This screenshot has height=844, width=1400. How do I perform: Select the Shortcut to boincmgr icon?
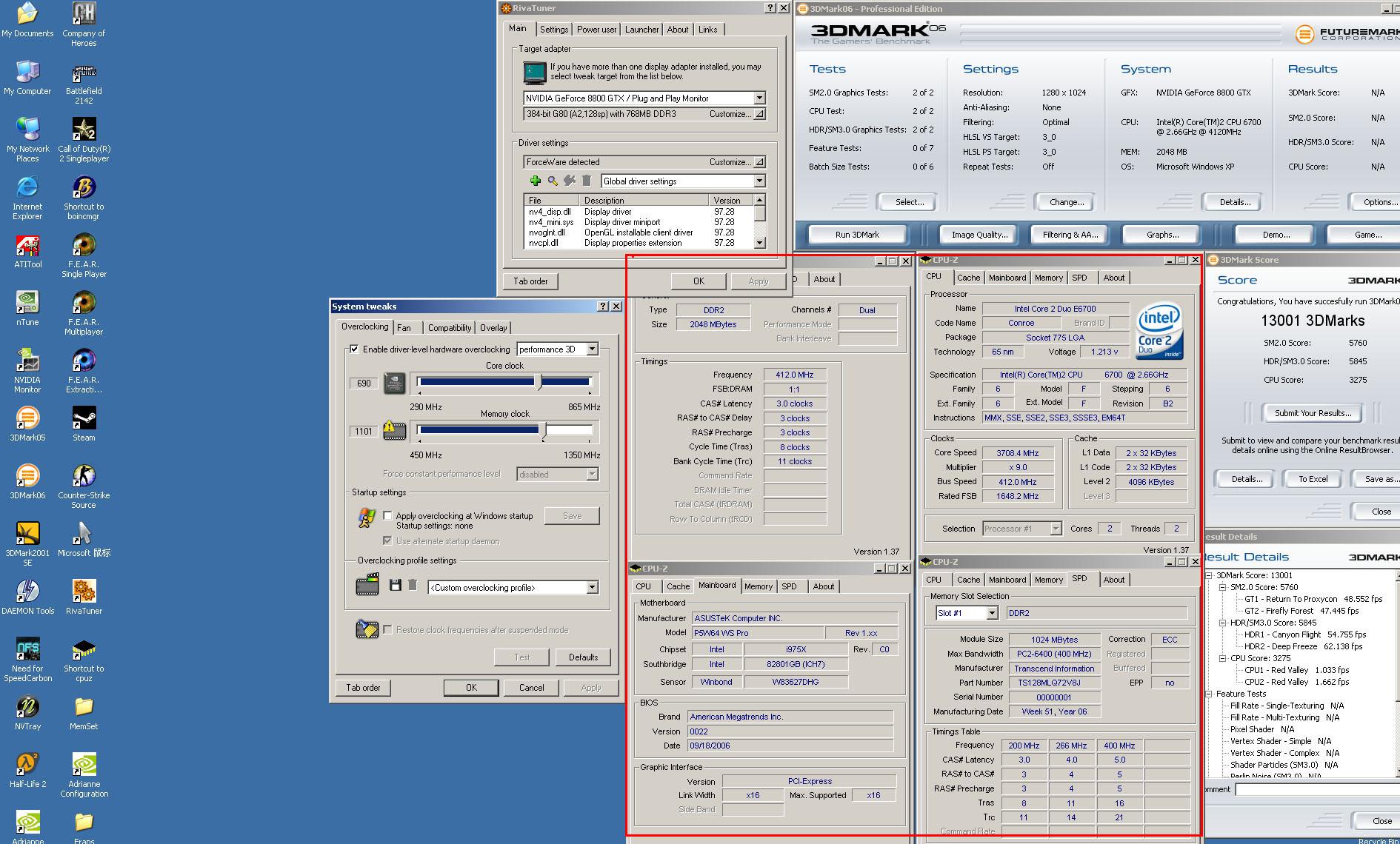(84, 198)
